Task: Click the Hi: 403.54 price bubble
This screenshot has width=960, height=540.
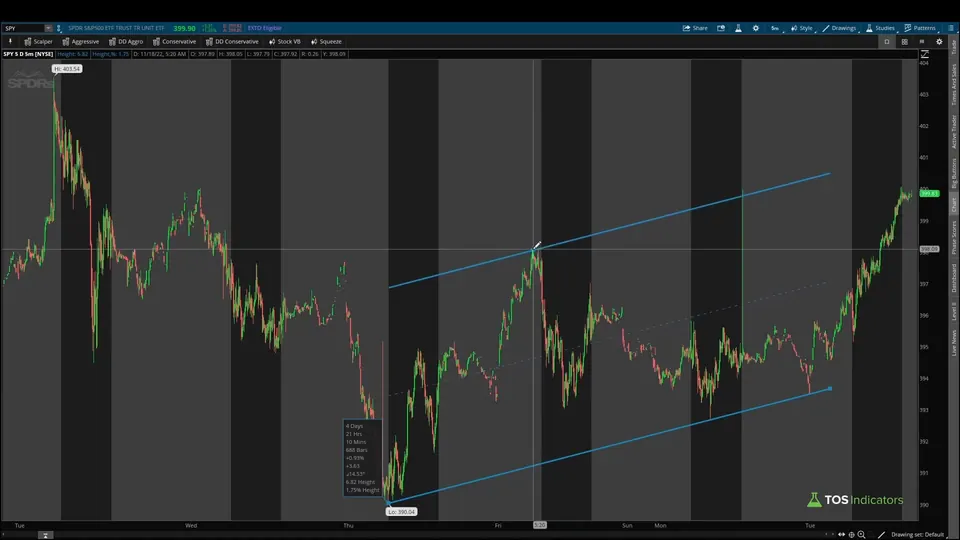Action: click(x=67, y=69)
